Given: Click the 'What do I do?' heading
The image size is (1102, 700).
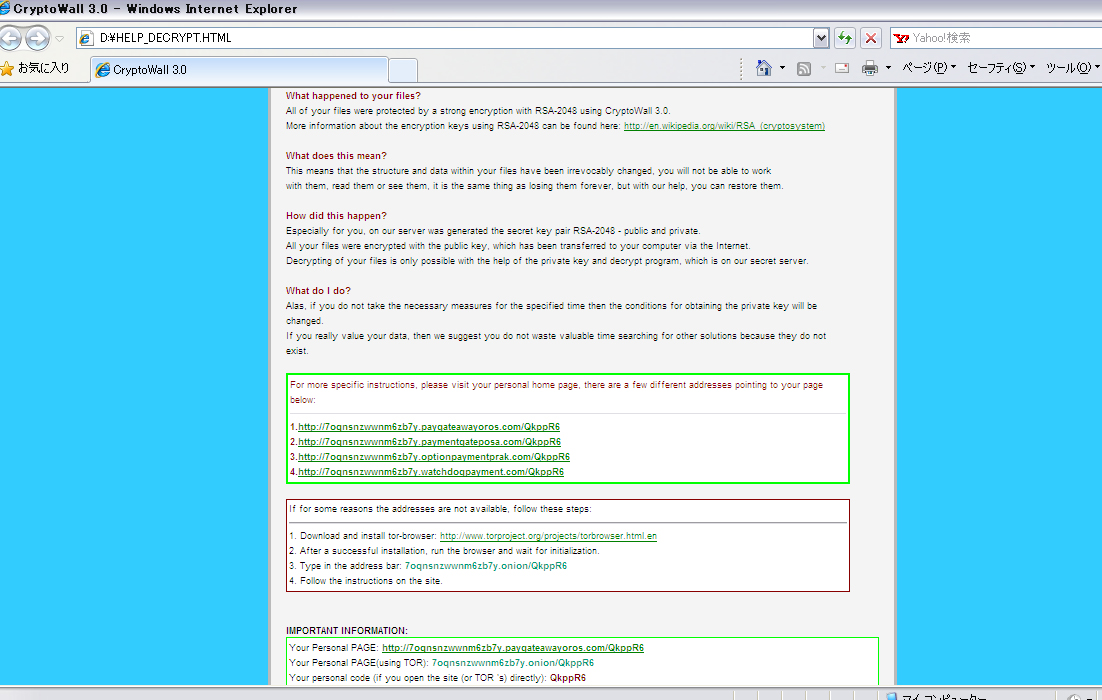Looking at the screenshot, I should [x=318, y=291].
